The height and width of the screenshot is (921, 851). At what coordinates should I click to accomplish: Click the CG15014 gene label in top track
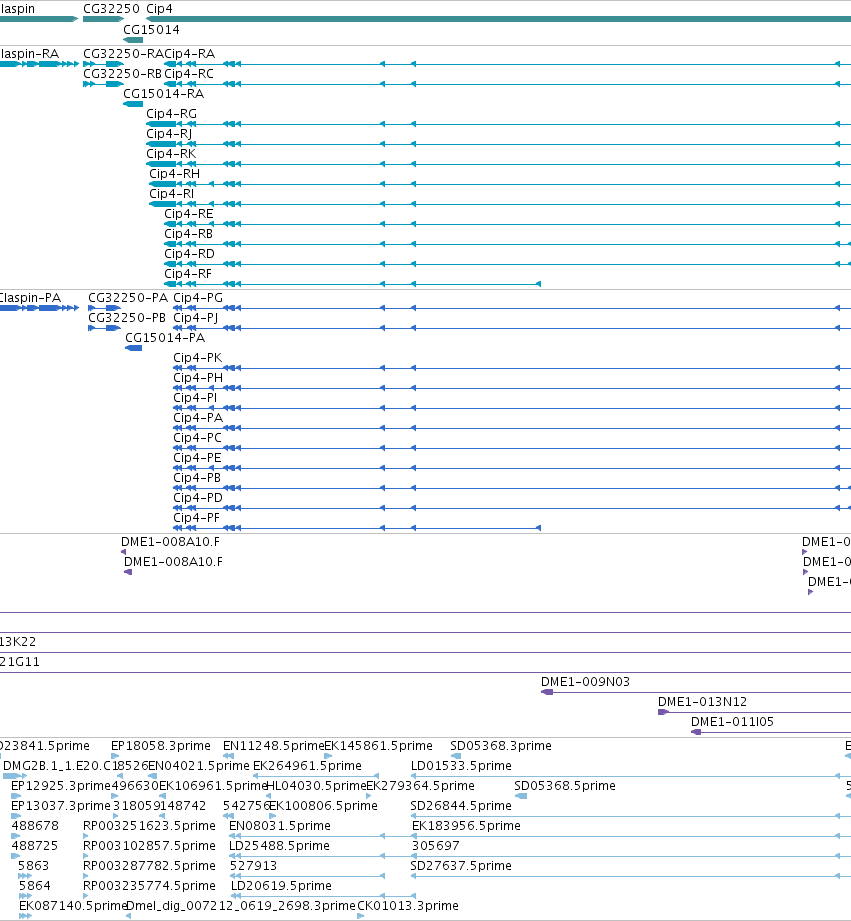coord(151,30)
